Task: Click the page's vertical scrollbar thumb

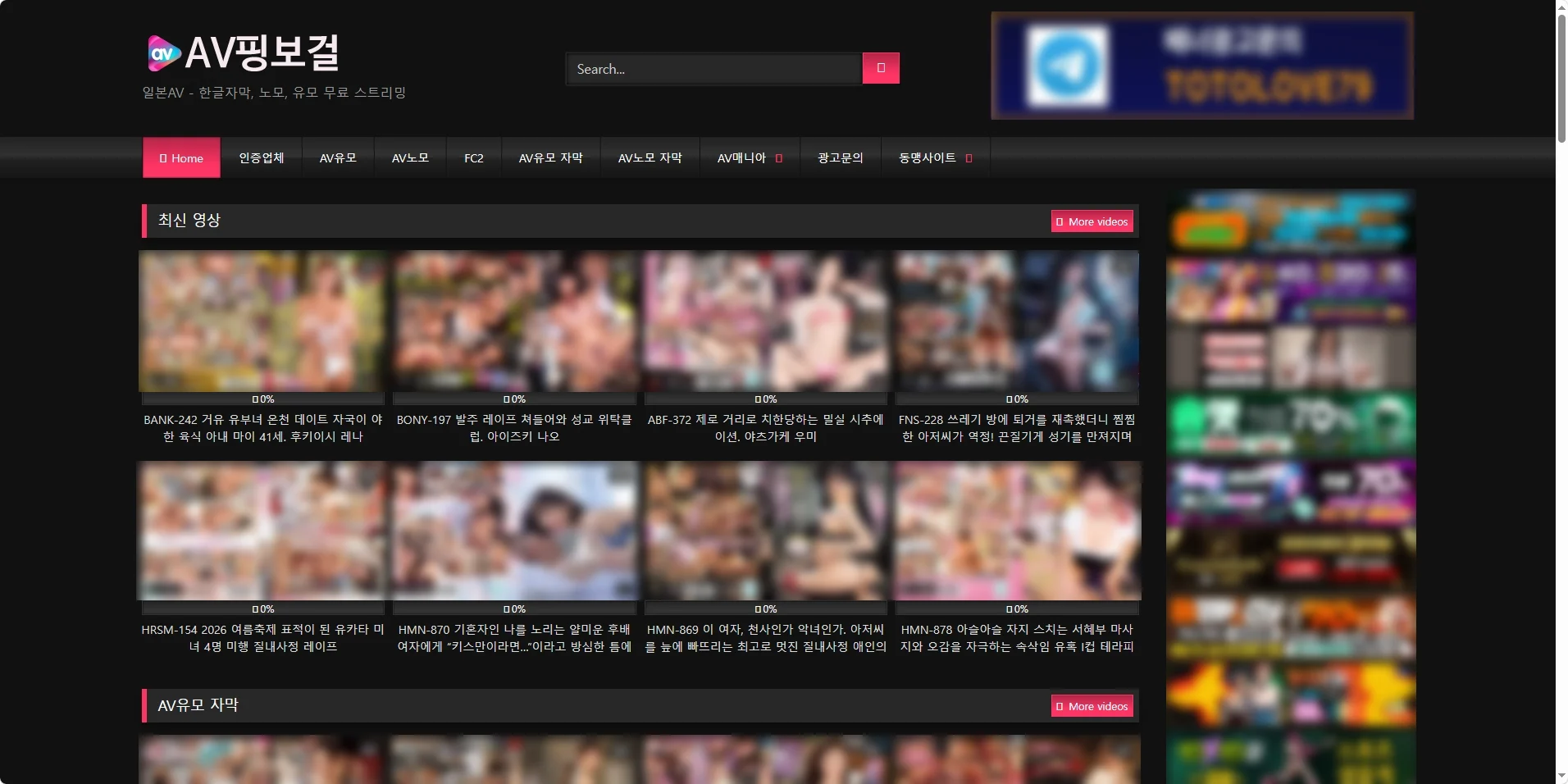Action: click(1561, 78)
